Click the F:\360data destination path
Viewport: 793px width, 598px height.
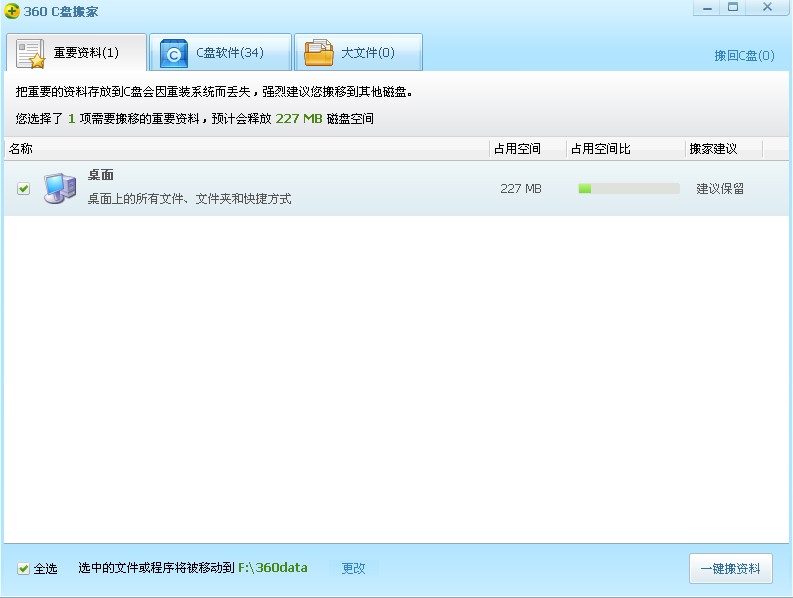click(273, 568)
